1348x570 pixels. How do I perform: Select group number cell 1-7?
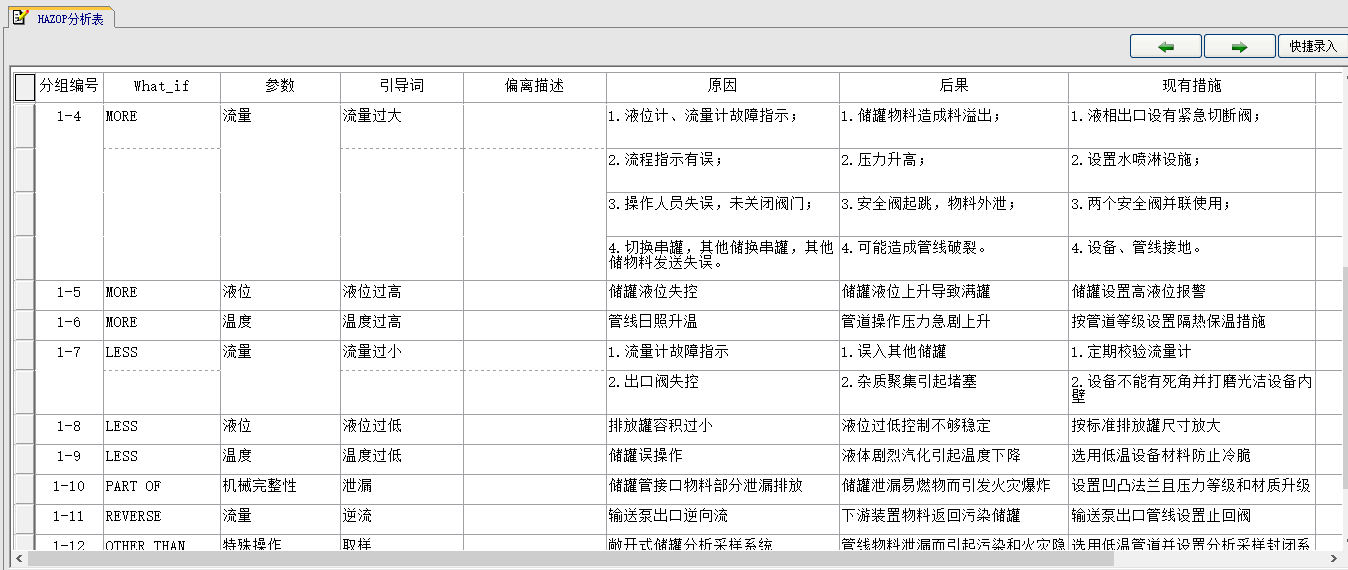click(69, 353)
